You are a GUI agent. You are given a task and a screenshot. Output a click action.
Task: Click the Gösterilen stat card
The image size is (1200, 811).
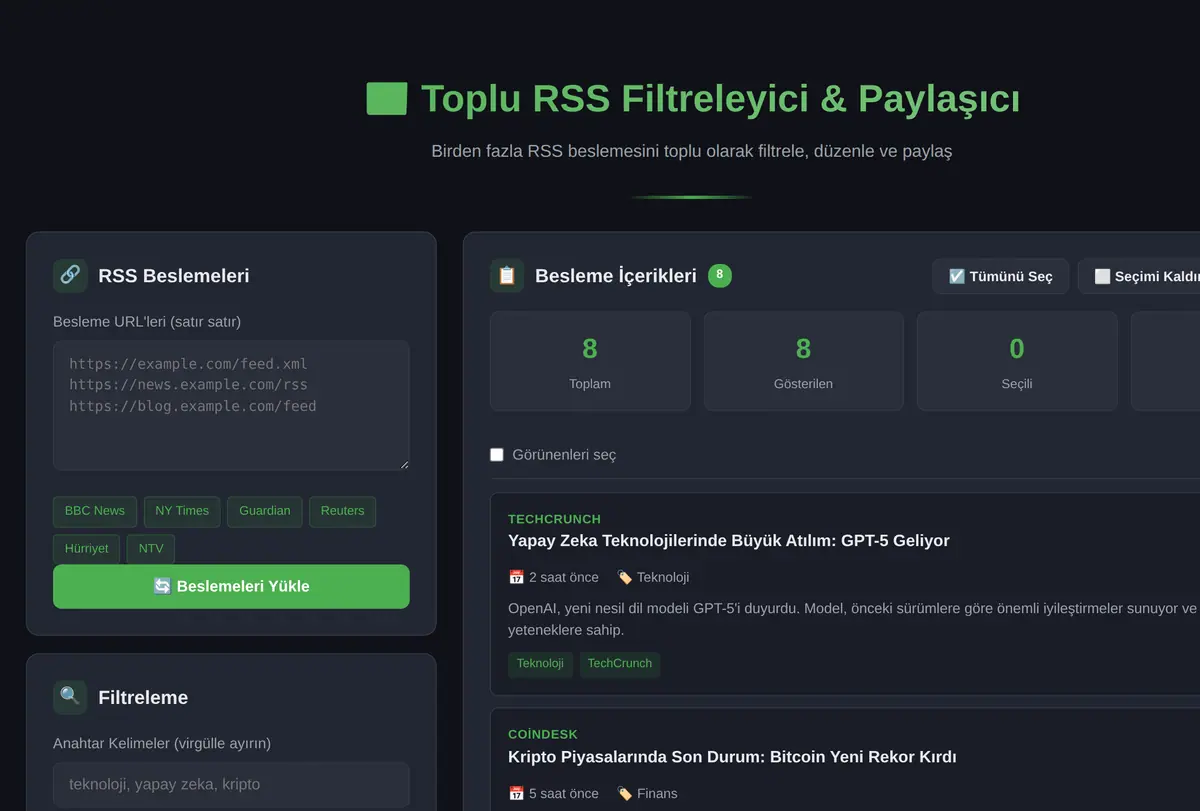click(803, 361)
